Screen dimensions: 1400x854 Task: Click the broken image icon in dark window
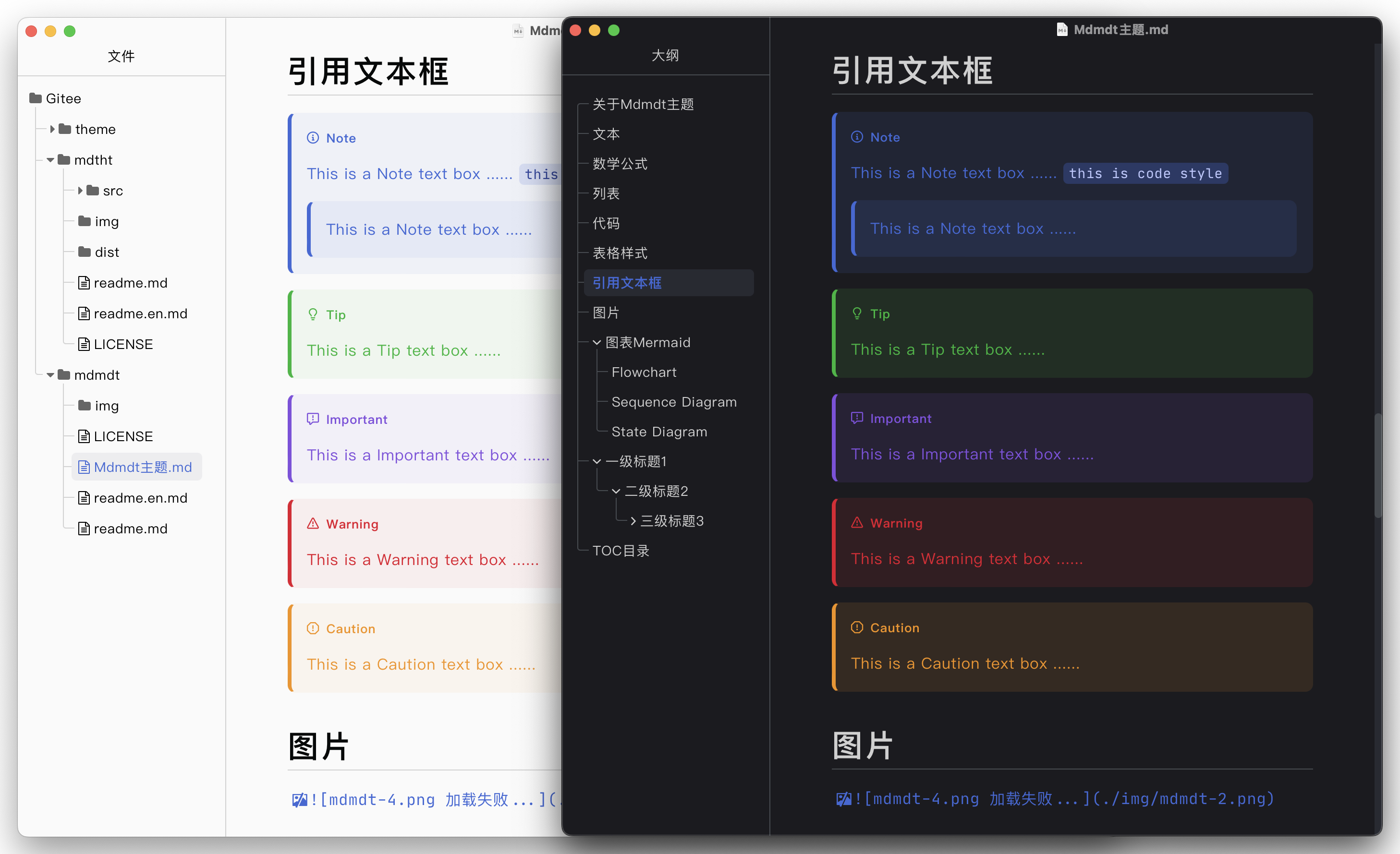[843, 799]
